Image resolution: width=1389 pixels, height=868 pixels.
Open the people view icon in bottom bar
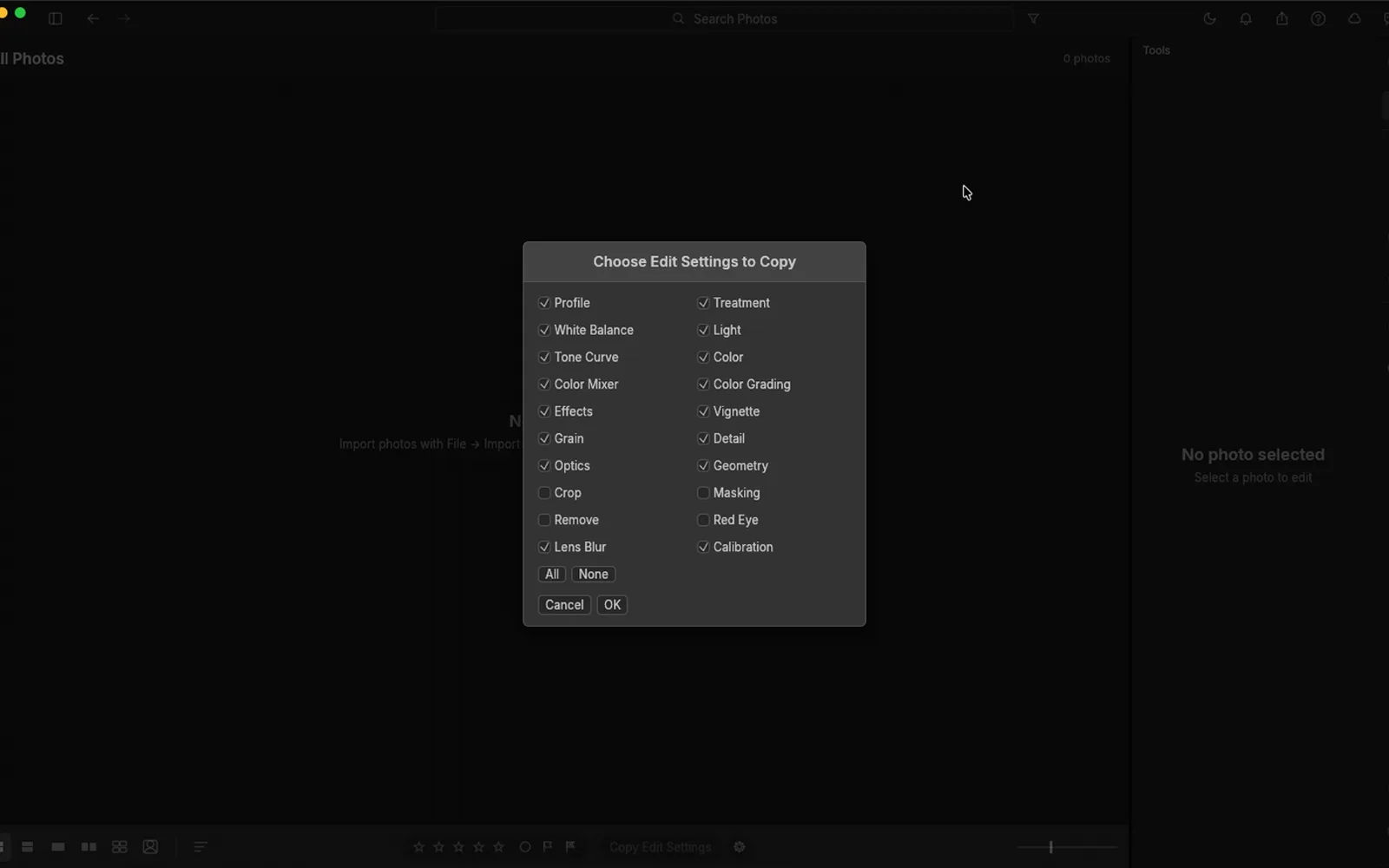[150, 846]
